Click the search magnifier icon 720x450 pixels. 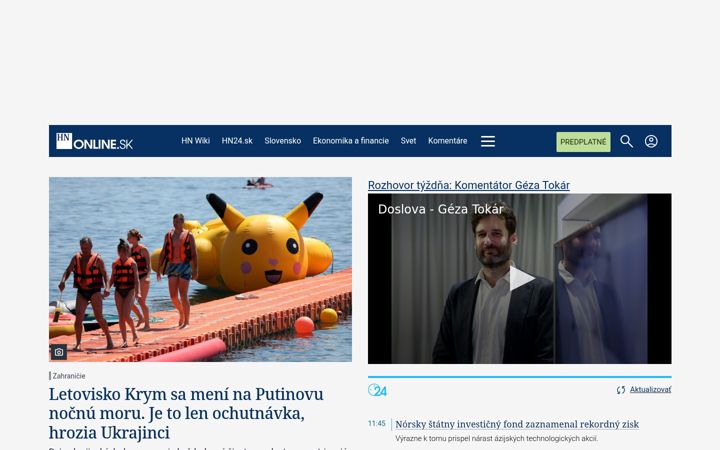click(x=626, y=141)
